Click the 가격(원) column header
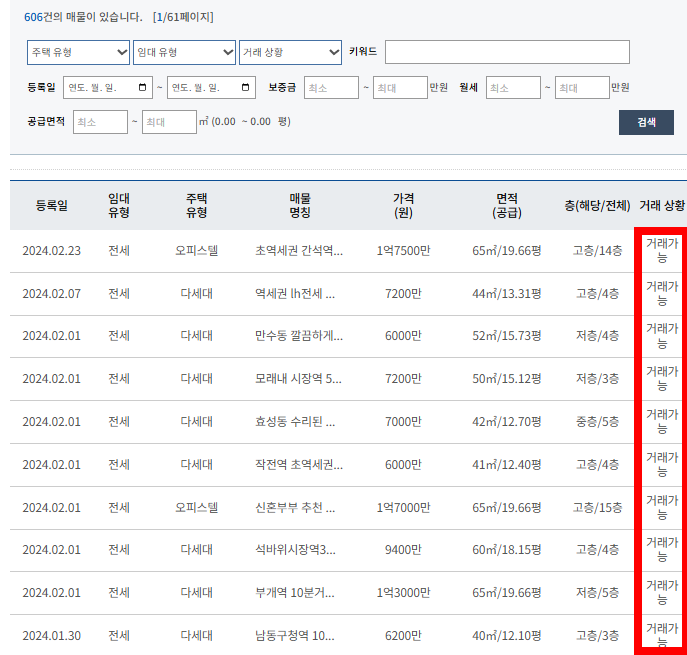Screen dimensions: 687x655 (403, 205)
